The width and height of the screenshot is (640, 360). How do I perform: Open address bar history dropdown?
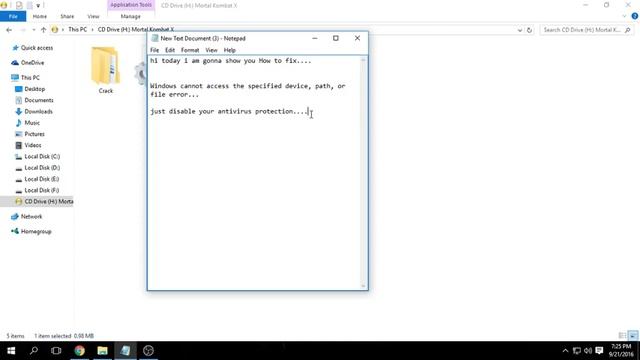tap(520, 30)
